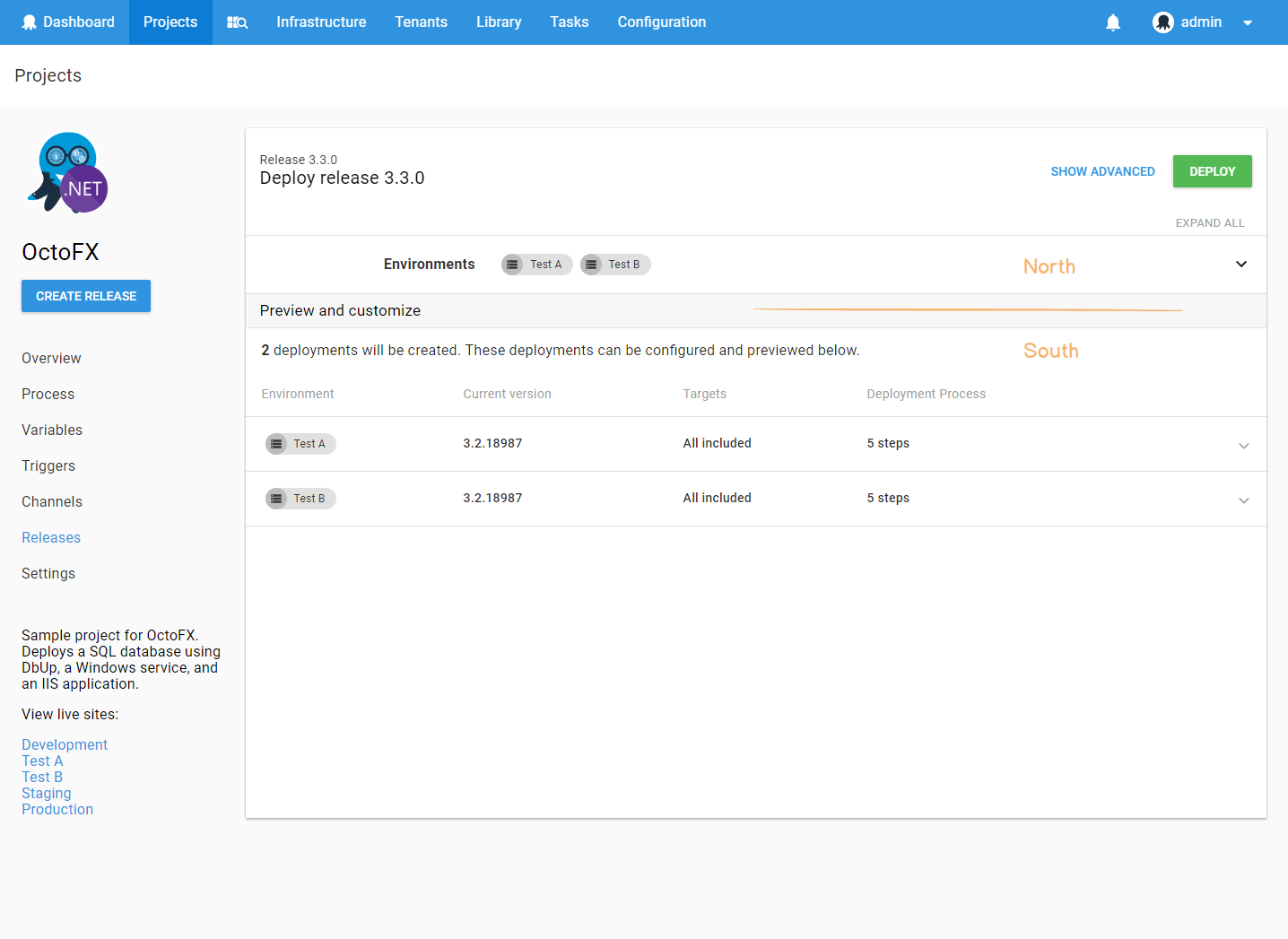
Task: Click Expand All above the Environments row
Action: click(x=1209, y=222)
